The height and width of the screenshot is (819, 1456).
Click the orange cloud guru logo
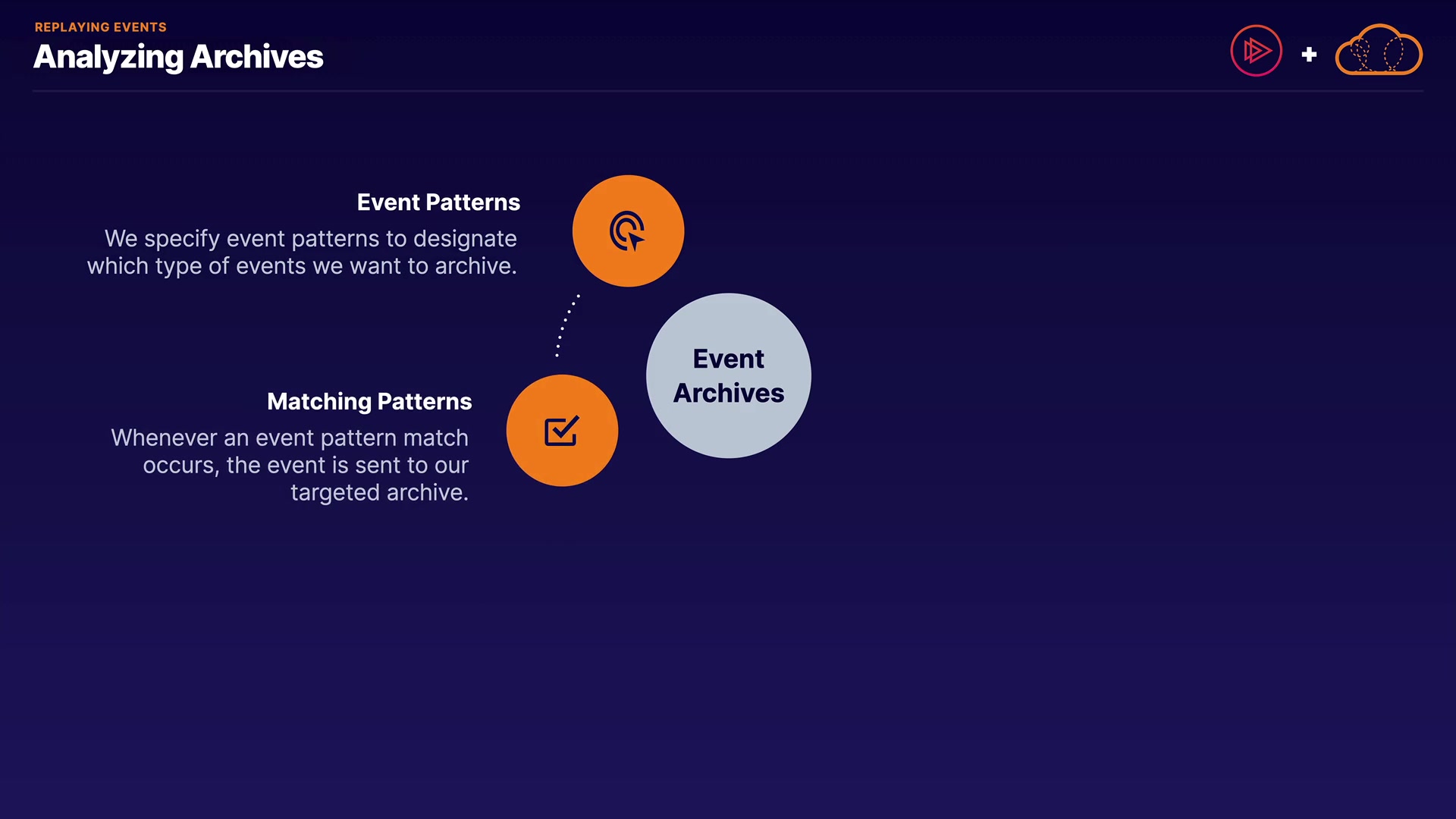click(1378, 51)
